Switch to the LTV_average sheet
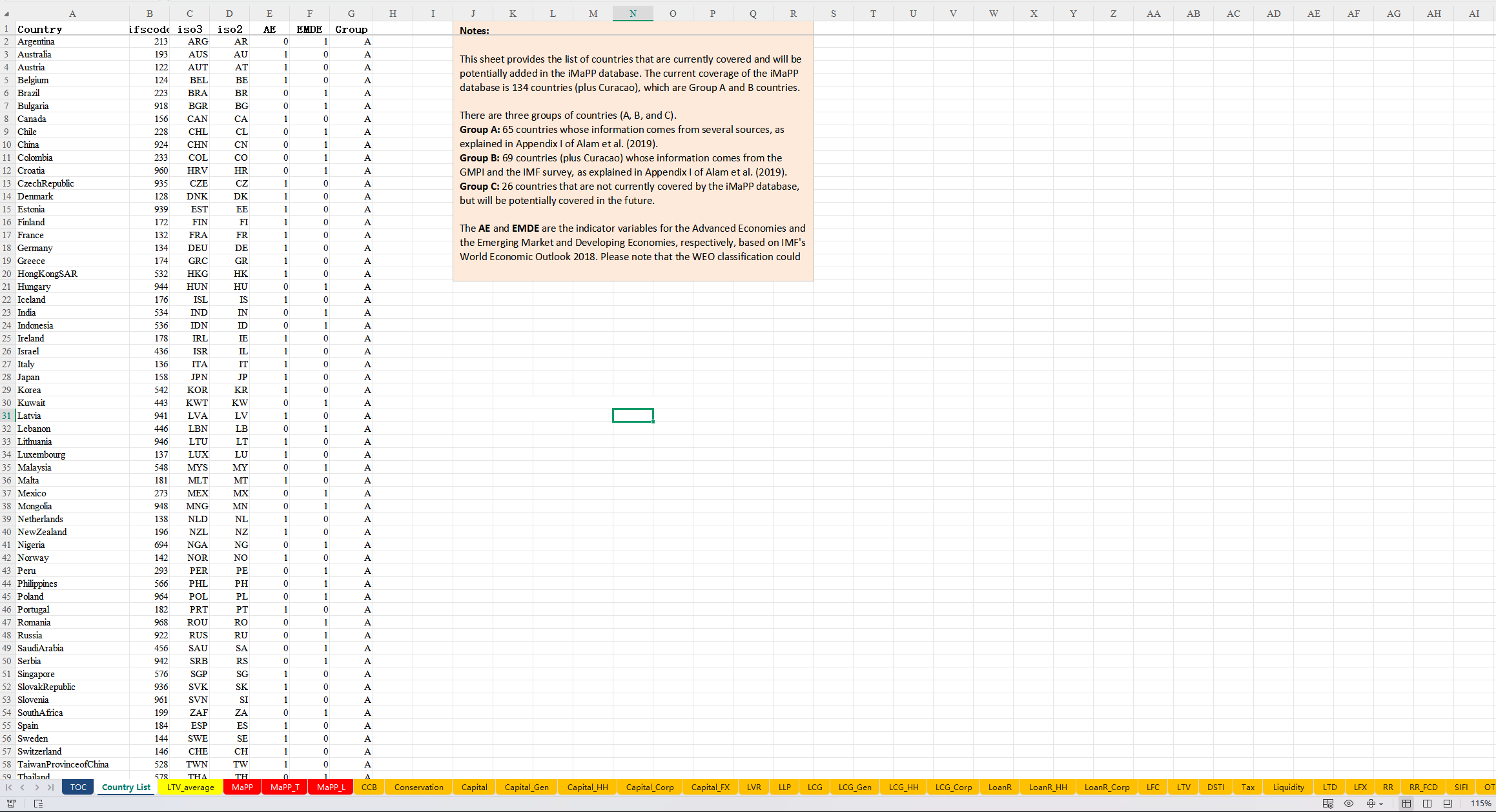The image size is (1496, 812). pyautogui.click(x=190, y=787)
